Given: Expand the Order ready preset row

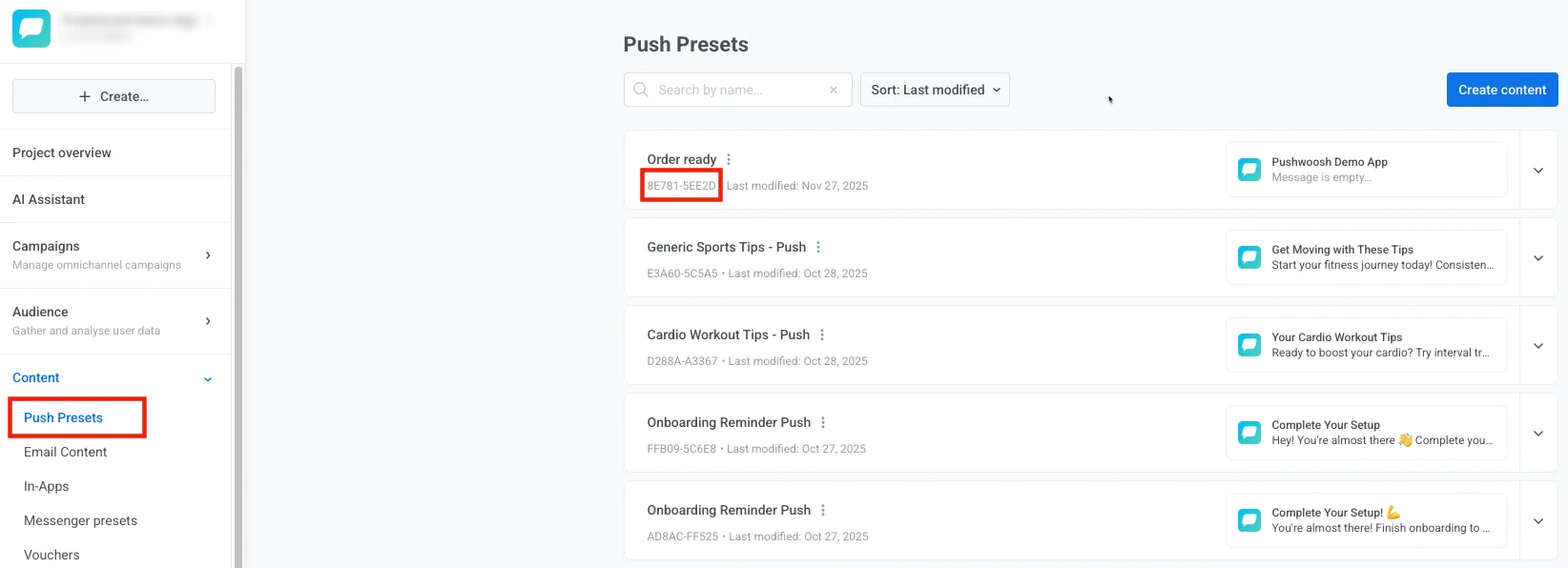Looking at the screenshot, I should coord(1537,170).
